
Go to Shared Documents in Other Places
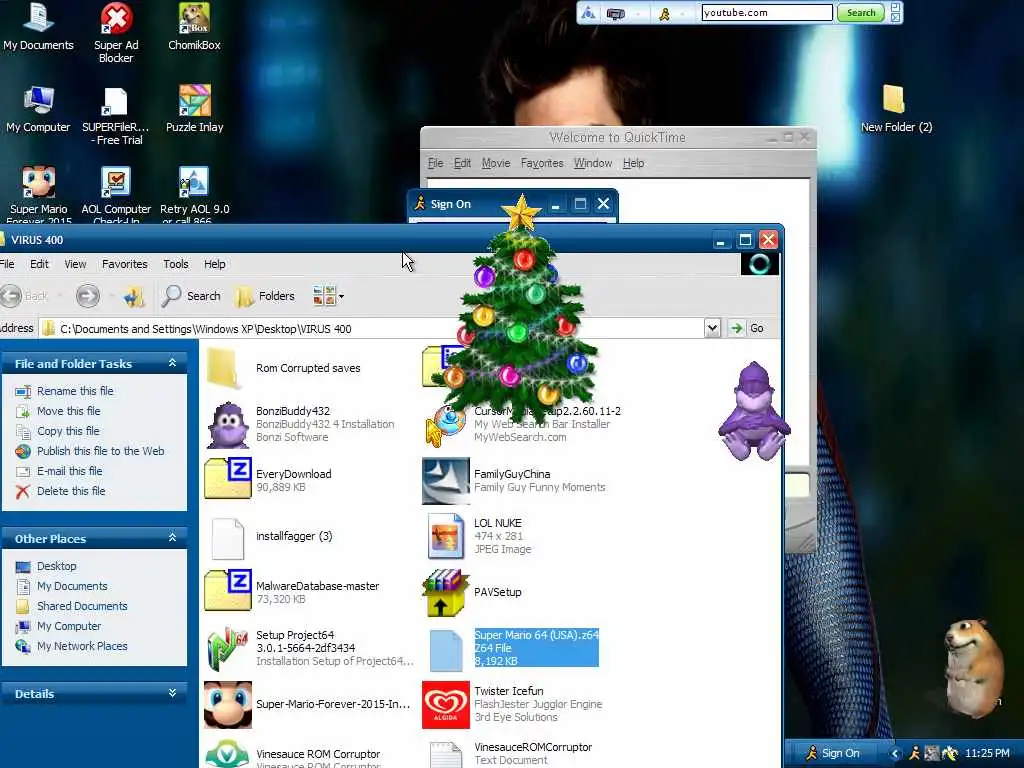pyautogui.click(x=82, y=606)
